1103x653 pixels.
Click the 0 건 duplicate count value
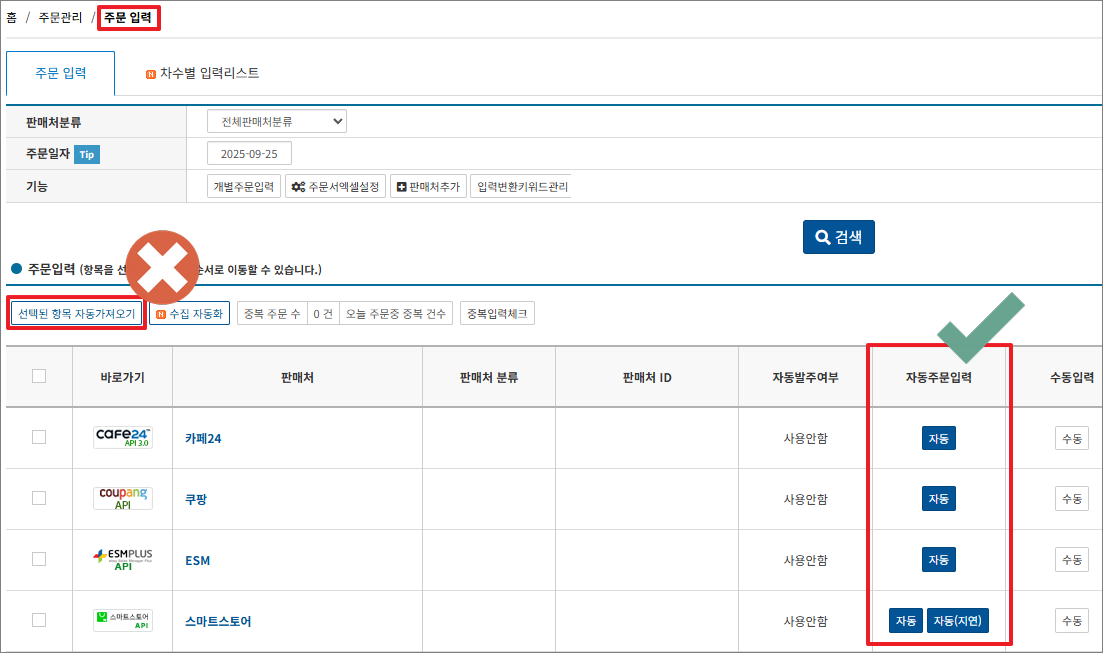click(x=324, y=314)
